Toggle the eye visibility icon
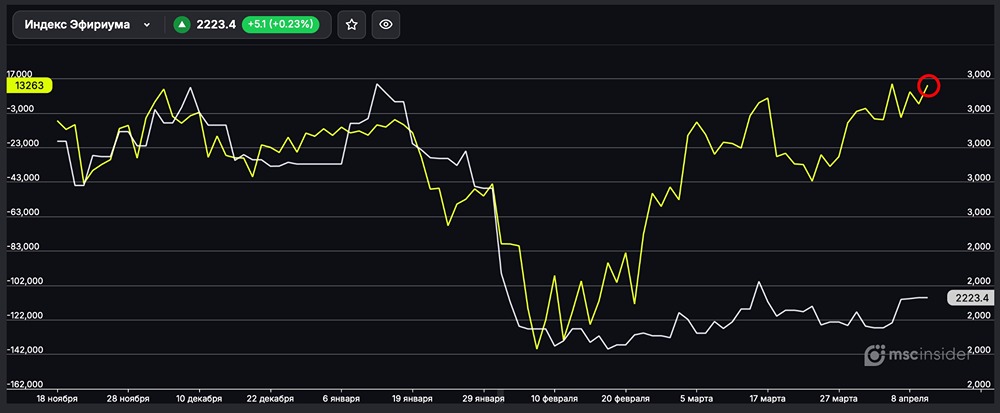Screen dimensions: 1000x413 point(386,25)
